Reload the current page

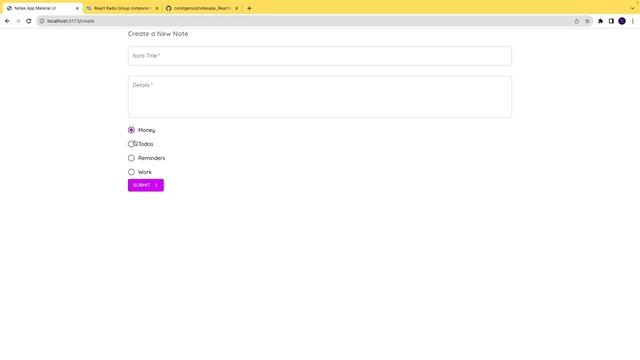(x=29, y=21)
